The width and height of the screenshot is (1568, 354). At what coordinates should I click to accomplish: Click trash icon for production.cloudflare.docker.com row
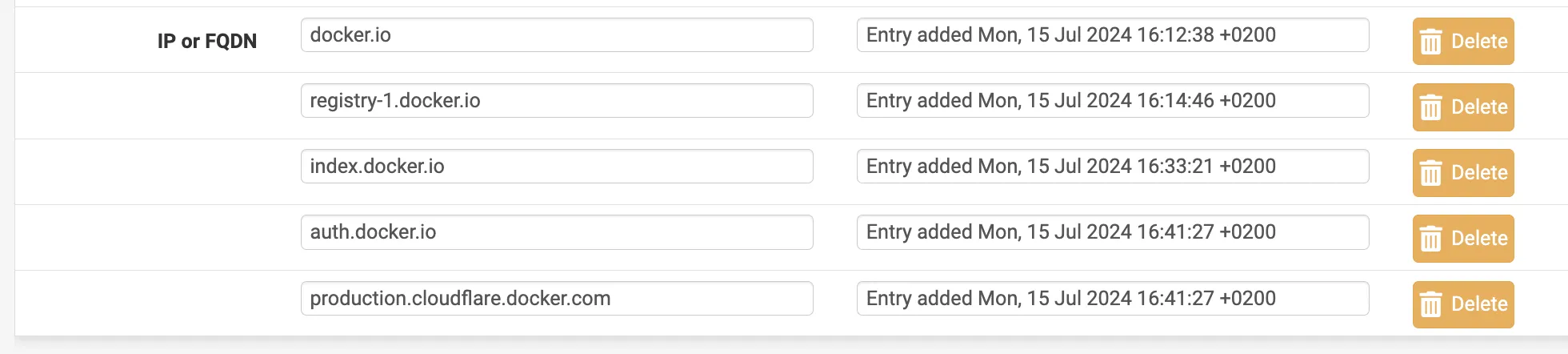point(1430,304)
